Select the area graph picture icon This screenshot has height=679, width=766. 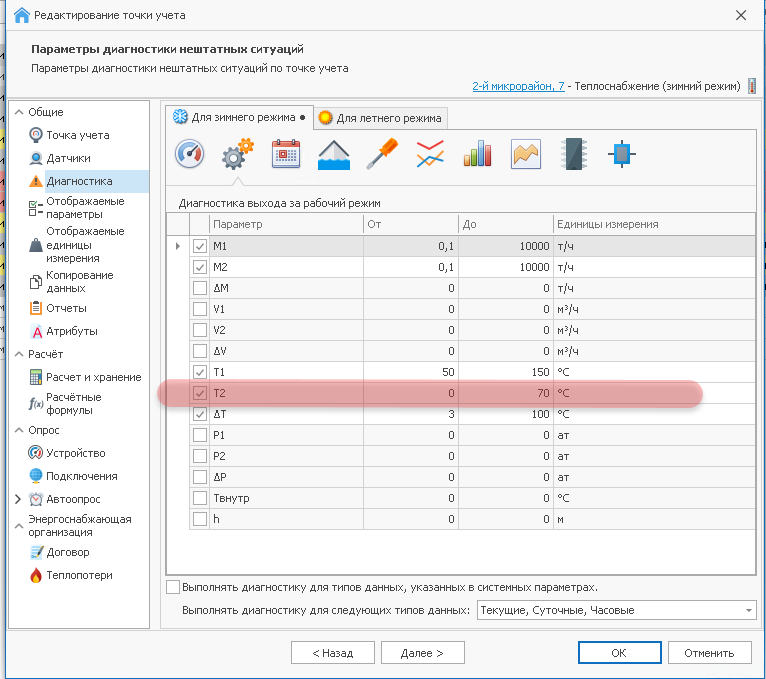526,154
